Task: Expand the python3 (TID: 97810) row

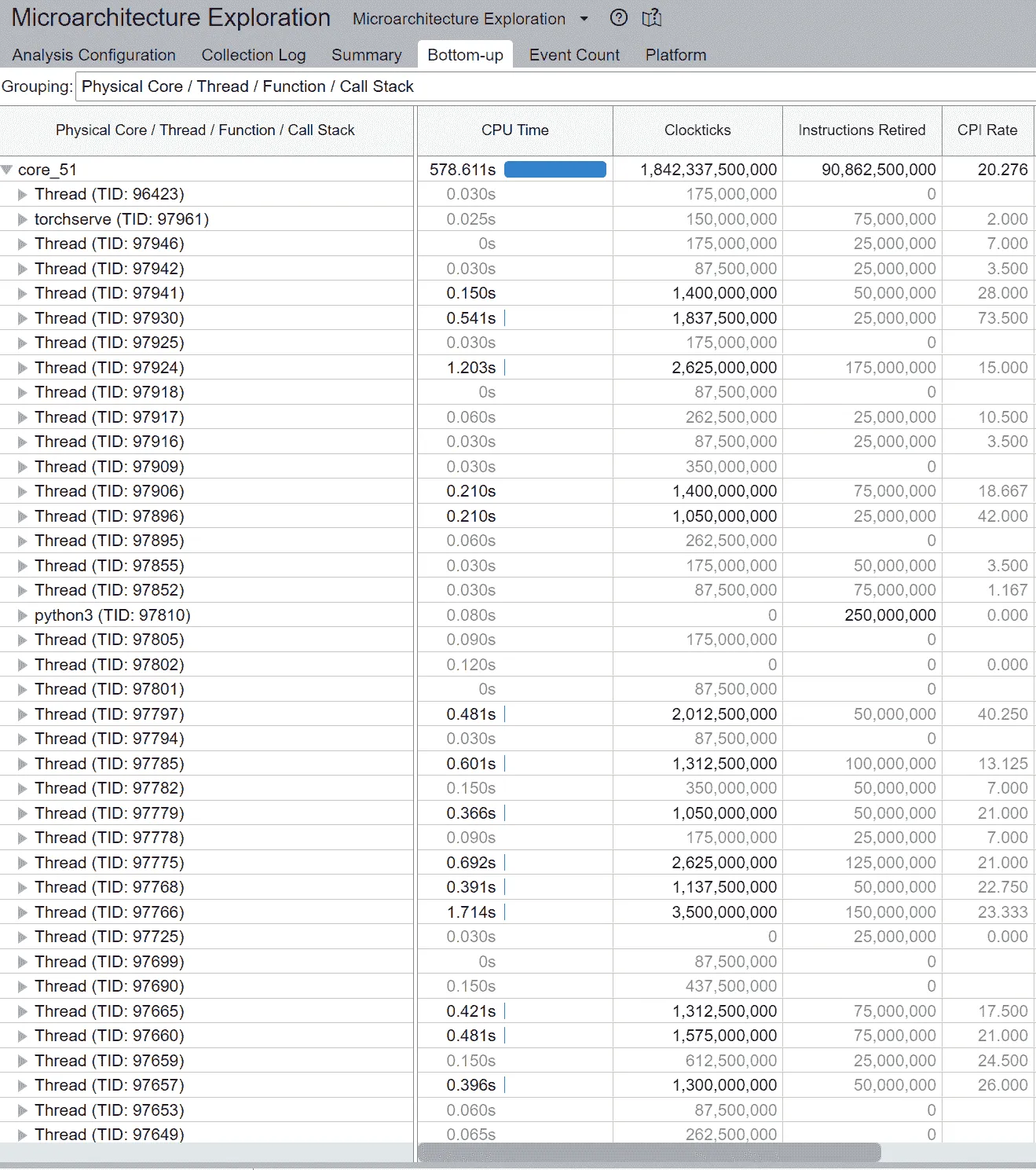Action: (x=23, y=615)
